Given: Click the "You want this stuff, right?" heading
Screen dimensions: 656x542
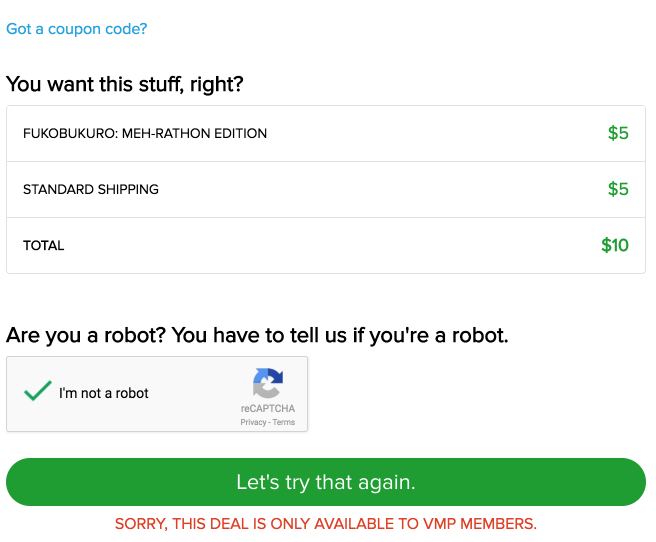Looking at the screenshot, I should [125, 84].
